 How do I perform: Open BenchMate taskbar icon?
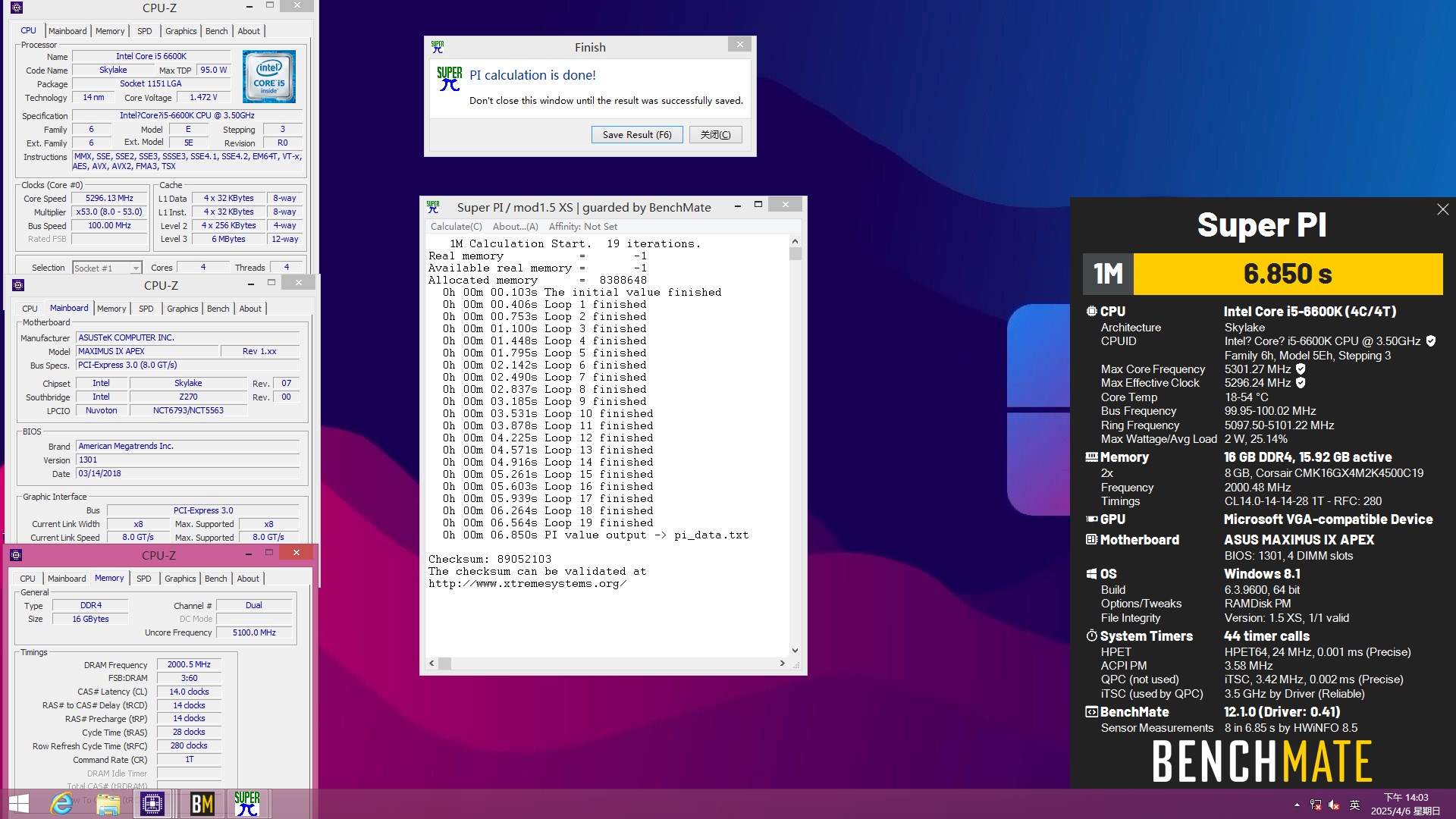coord(202,804)
